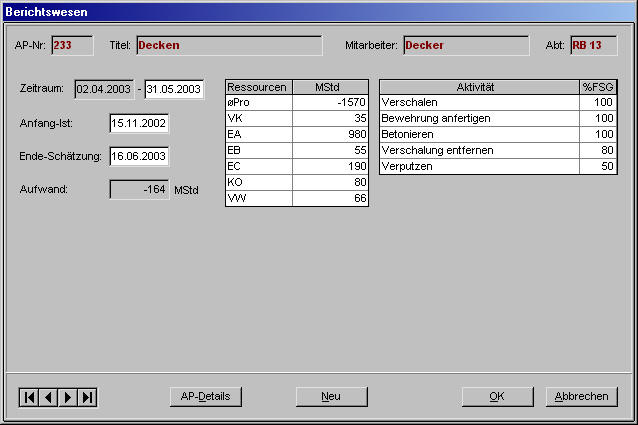Viewport: 638px width, 425px height.
Task: Go to next record arrow
Action: (x=68, y=397)
